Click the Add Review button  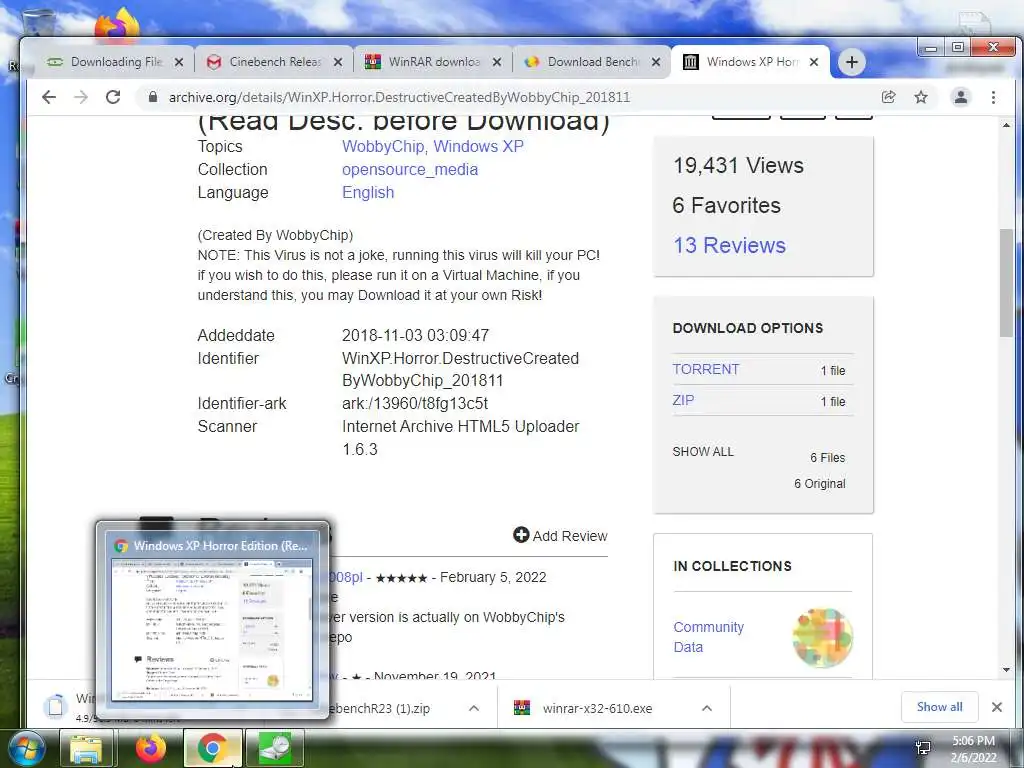[x=560, y=536]
